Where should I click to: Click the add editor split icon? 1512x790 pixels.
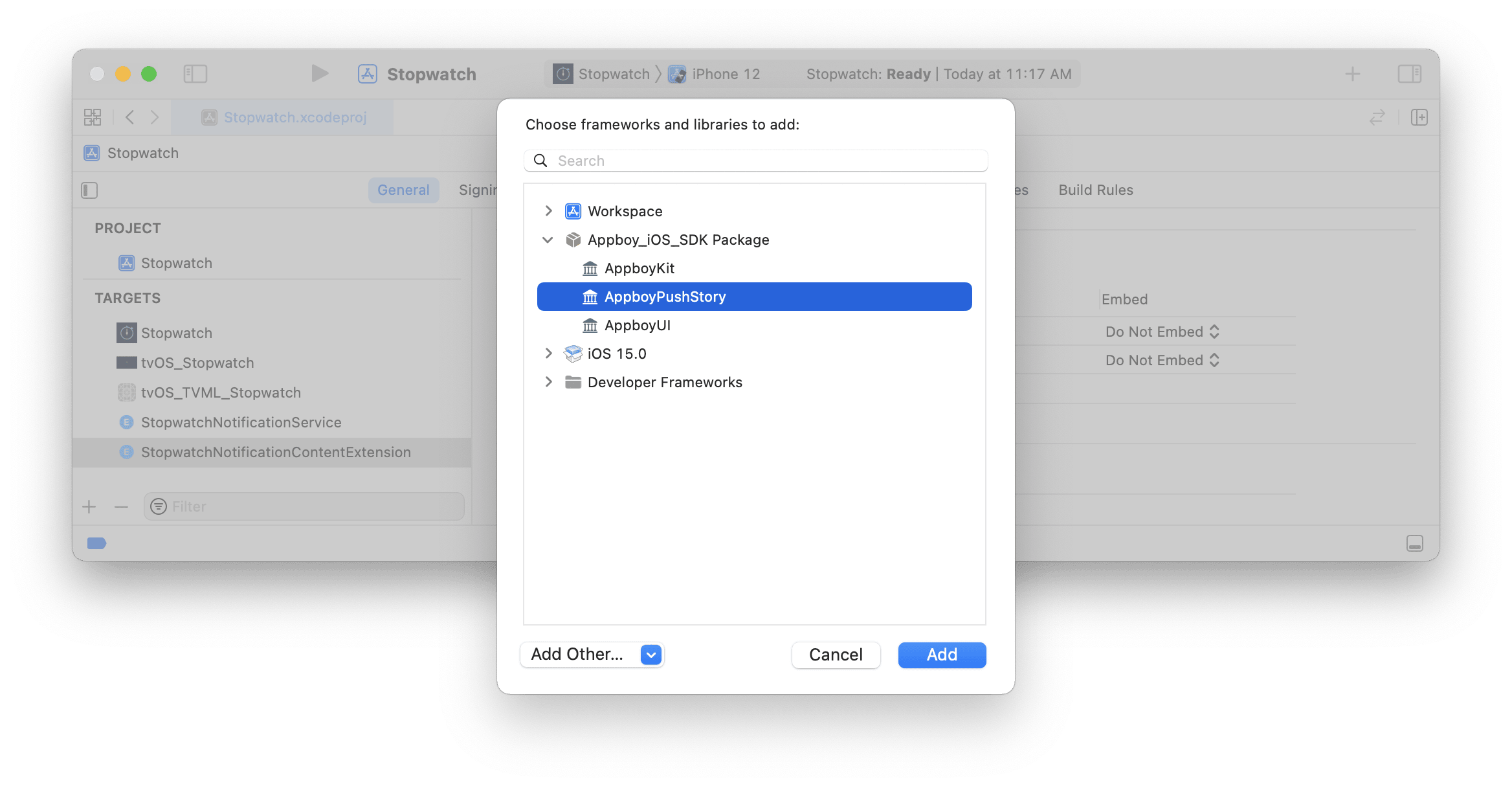click(x=1419, y=117)
